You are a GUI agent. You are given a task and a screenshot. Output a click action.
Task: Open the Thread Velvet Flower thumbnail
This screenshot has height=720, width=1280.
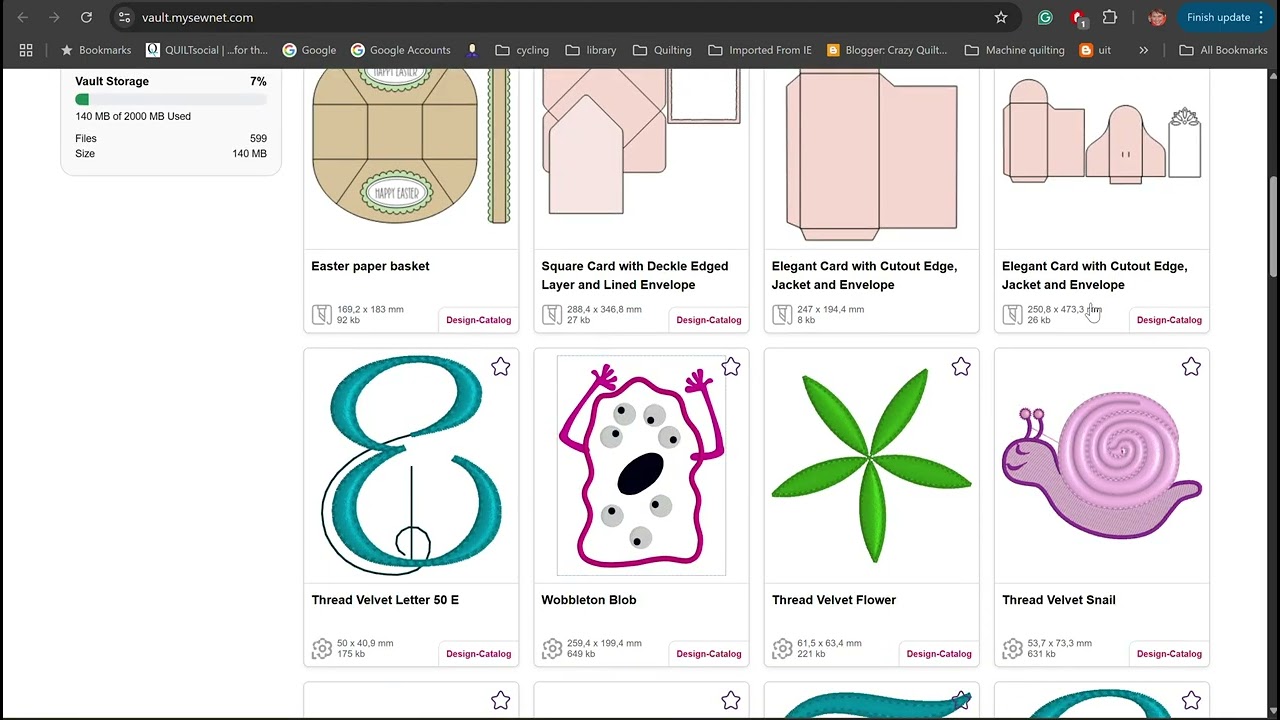(x=871, y=466)
